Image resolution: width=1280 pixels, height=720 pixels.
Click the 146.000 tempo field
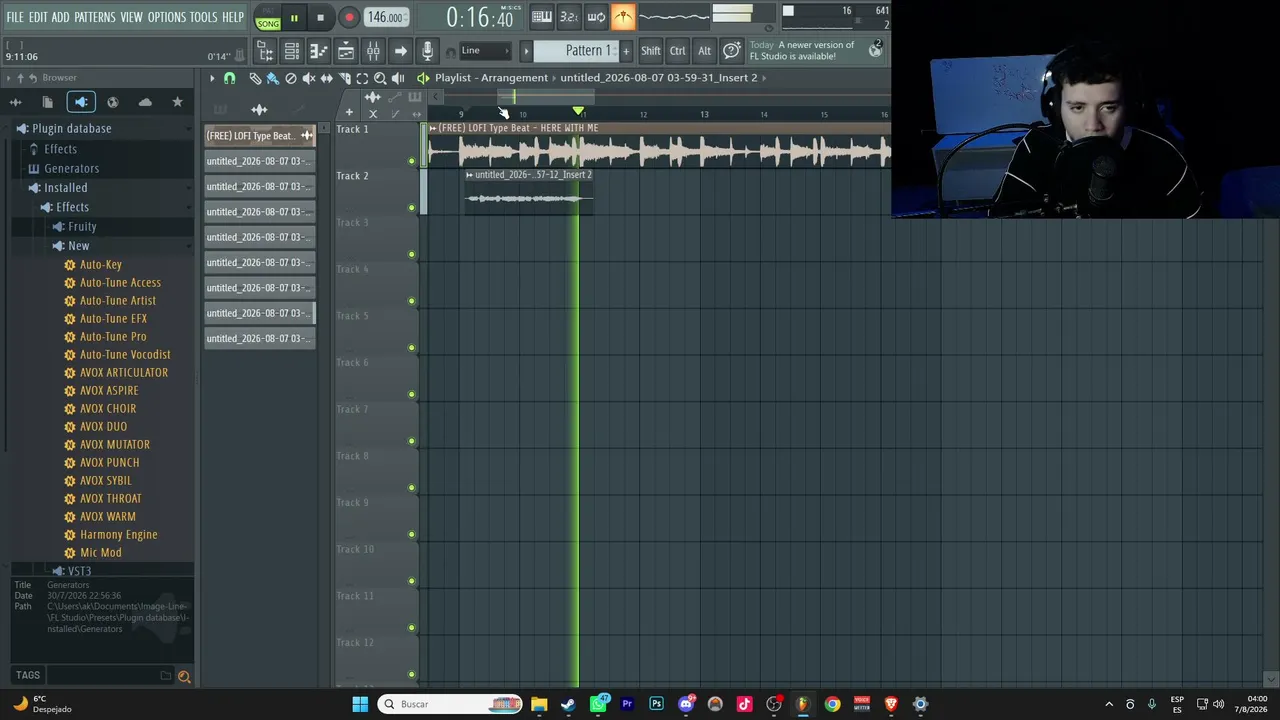click(385, 17)
